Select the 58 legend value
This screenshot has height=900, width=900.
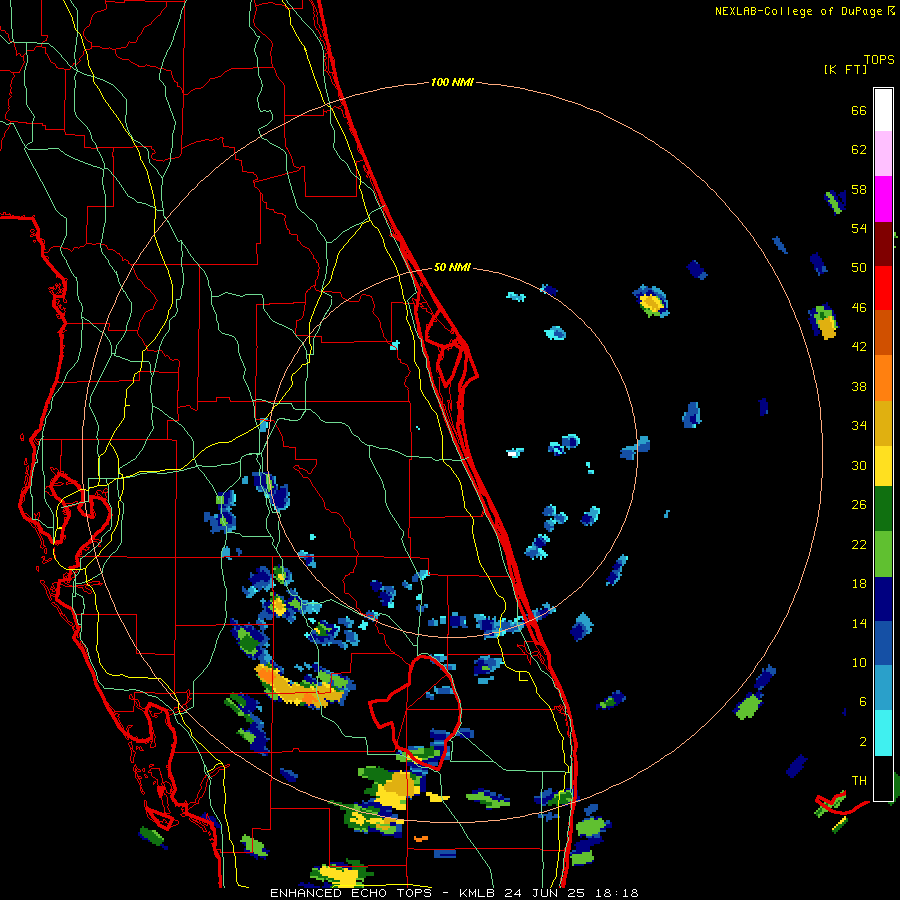[859, 189]
